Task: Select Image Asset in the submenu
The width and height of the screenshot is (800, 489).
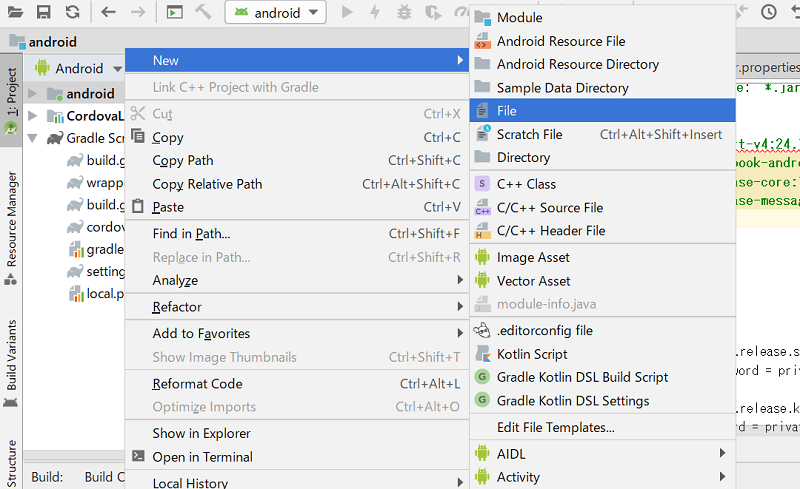Action: point(533,257)
